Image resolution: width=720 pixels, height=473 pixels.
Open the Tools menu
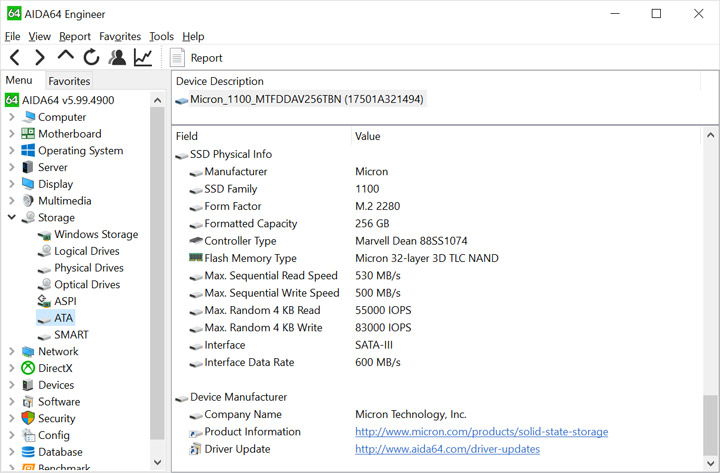click(161, 37)
